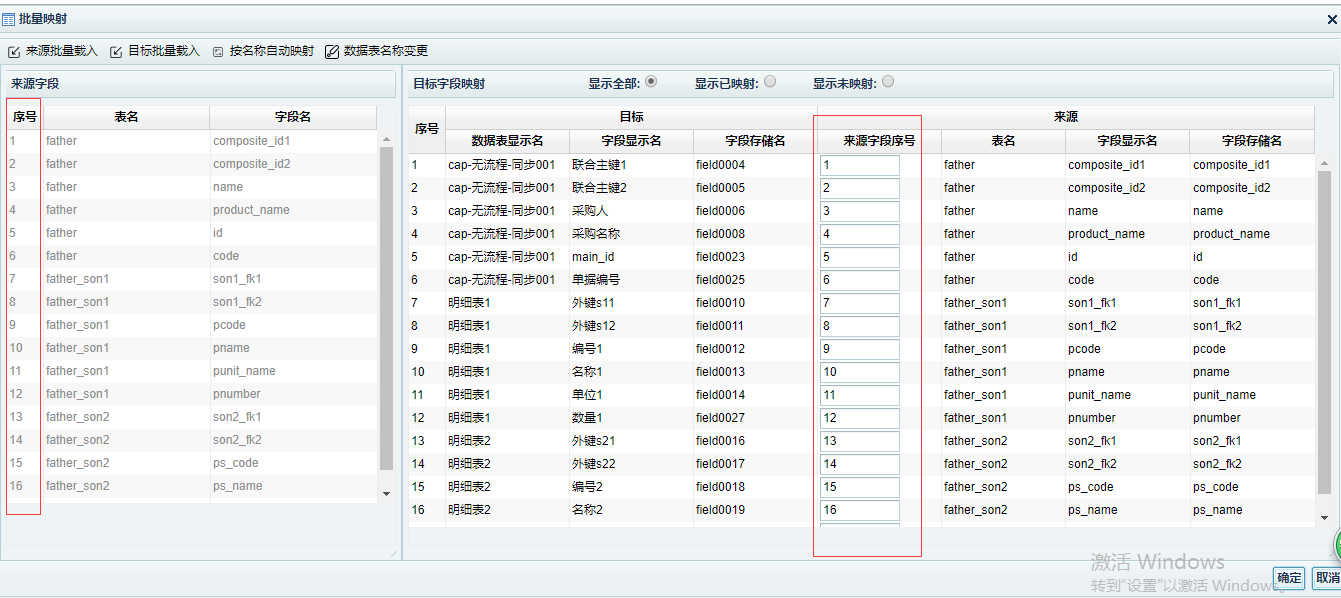Click the 来源批量载入 toolbar icon
This screenshot has height=598, width=1341.
click(x=14, y=52)
